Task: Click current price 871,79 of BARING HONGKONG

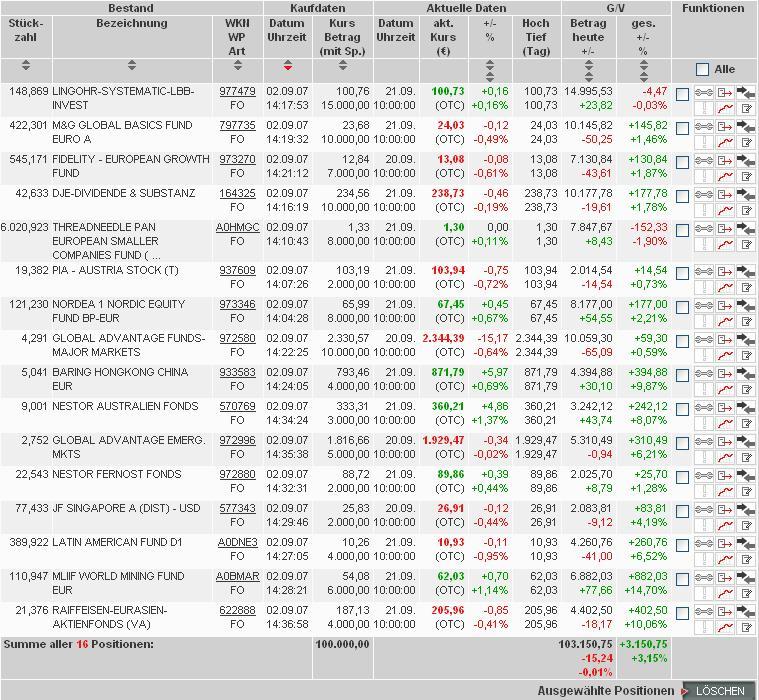Action: point(448,372)
